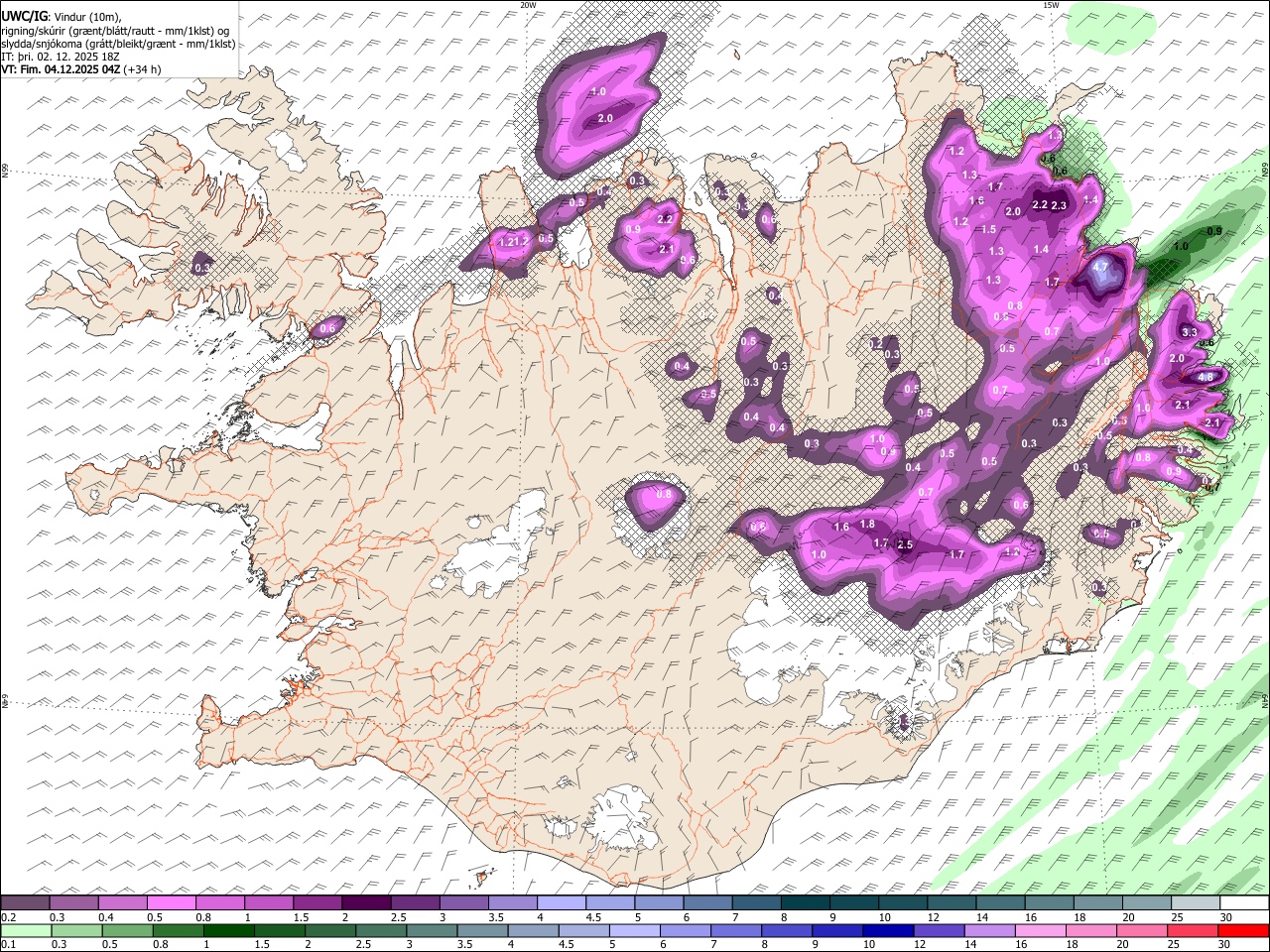This screenshot has width=1270, height=952.
Task: Click the black '1.0' value in the green offshore area
Action: [x=1181, y=247]
